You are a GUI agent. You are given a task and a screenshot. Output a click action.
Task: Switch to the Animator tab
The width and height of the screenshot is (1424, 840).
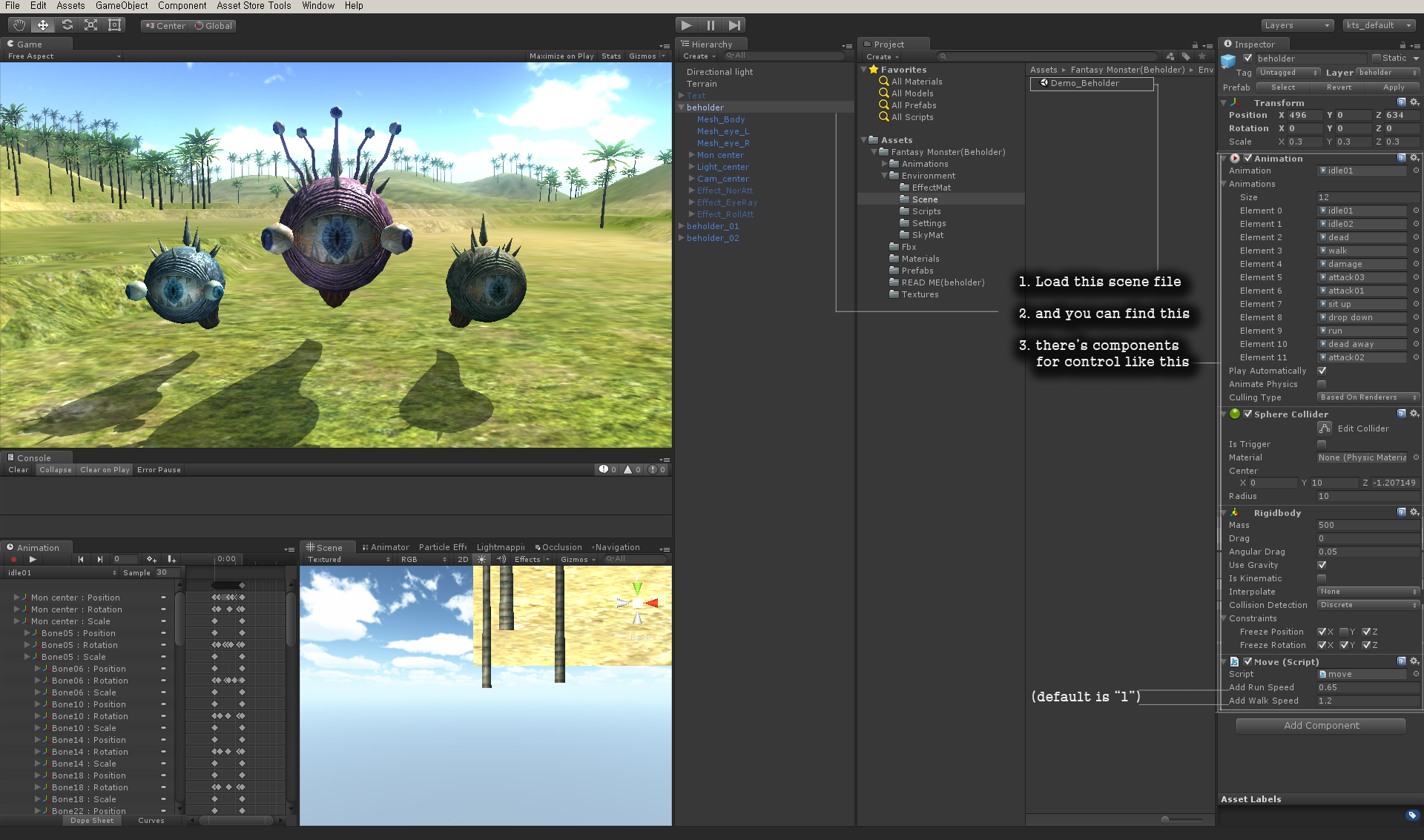point(386,547)
